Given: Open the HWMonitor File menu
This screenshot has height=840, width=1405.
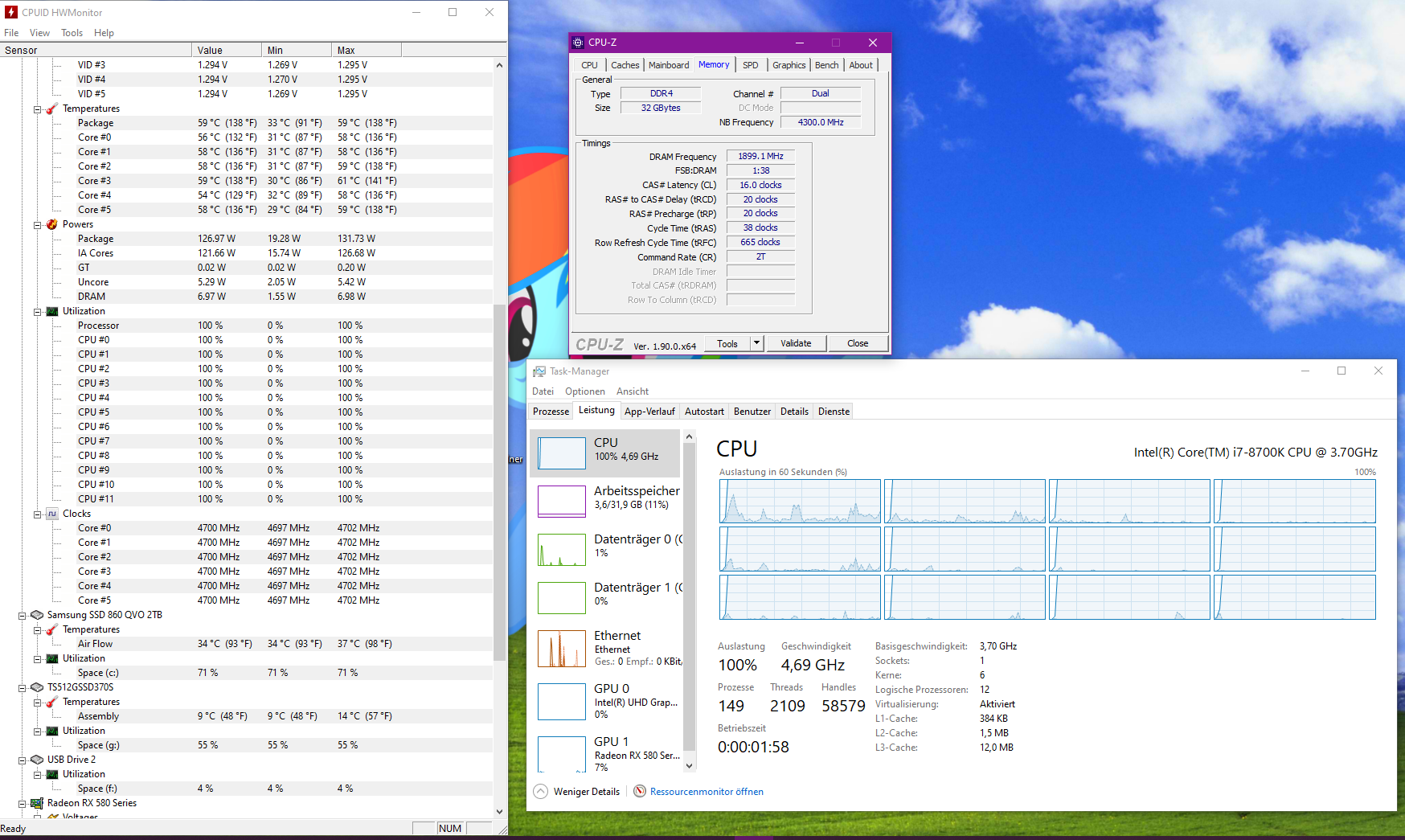Looking at the screenshot, I should 11,33.
